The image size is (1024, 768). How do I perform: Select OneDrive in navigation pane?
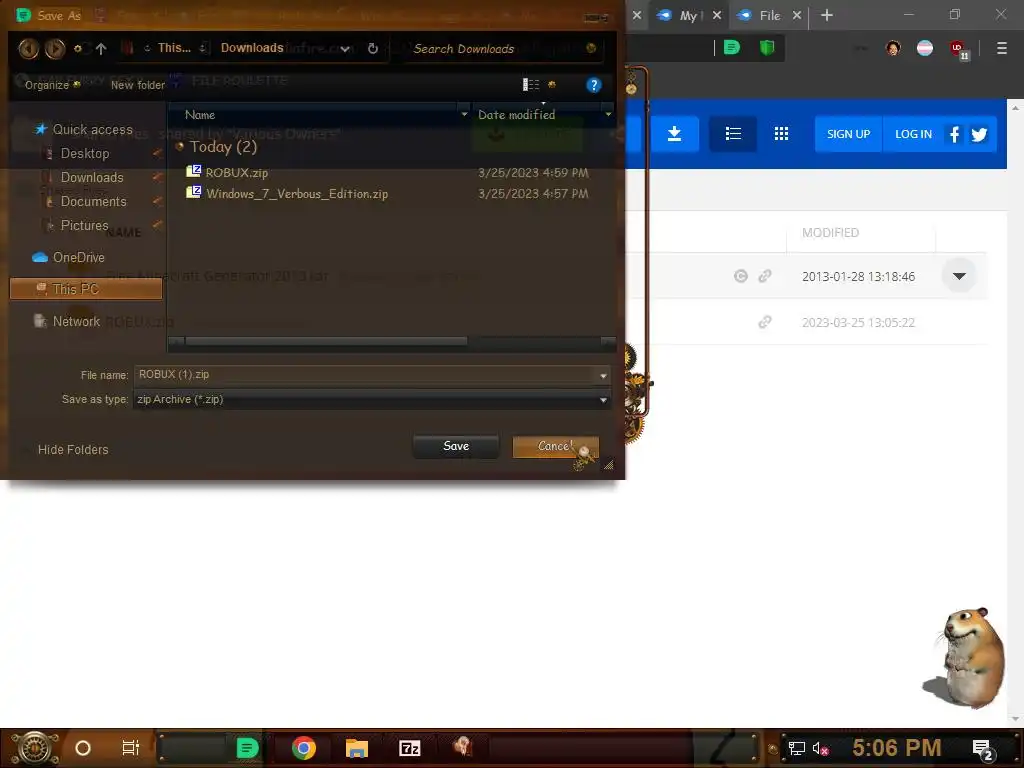click(78, 257)
